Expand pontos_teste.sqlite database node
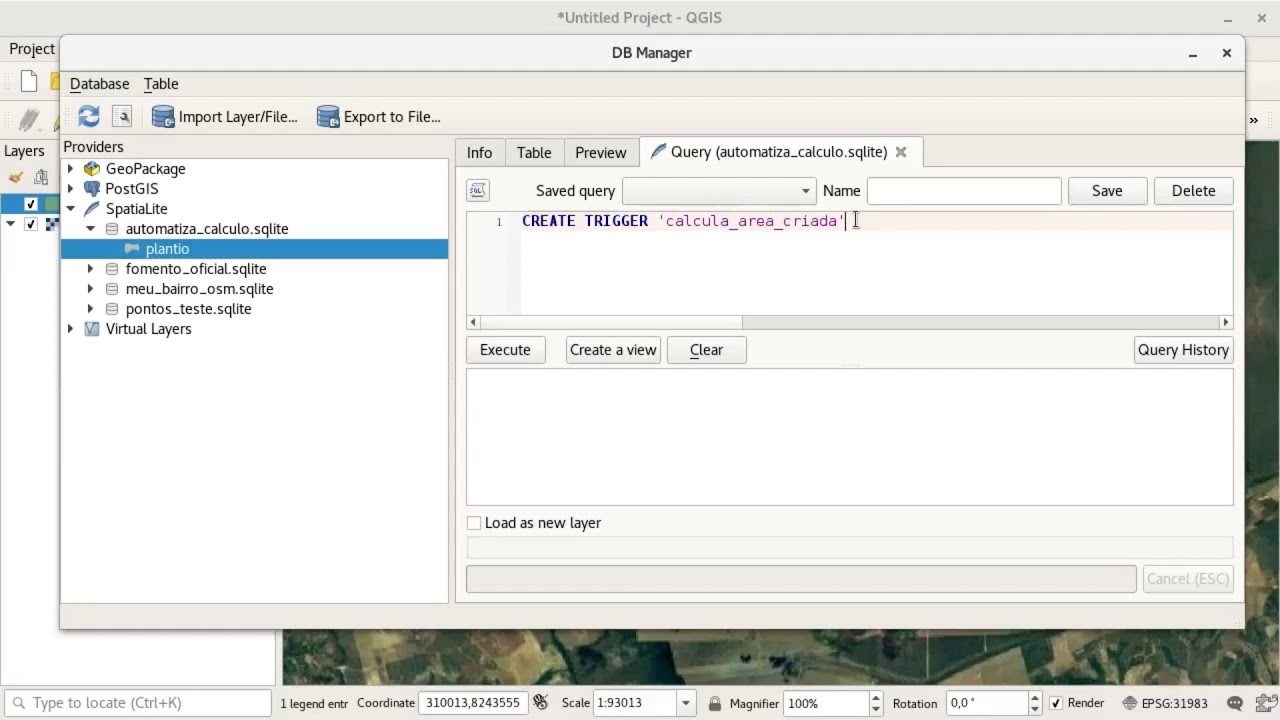This screenshot has width=1280, height=720. (x=90, y=309)
